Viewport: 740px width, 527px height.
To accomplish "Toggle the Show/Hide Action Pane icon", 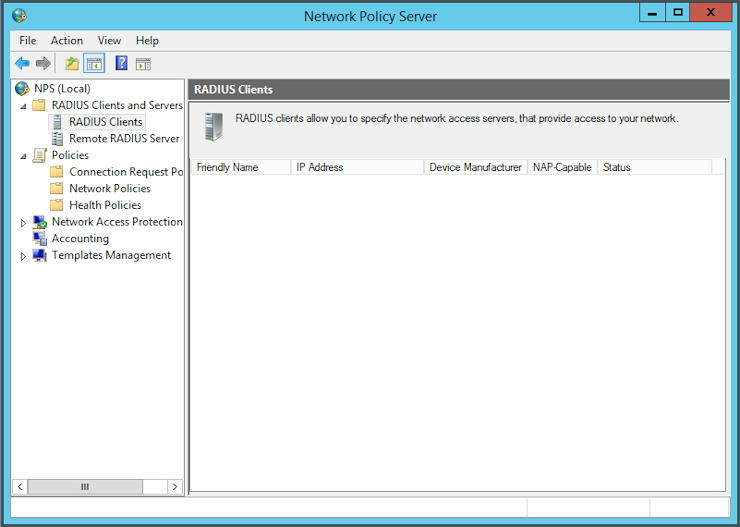I will 143,63.
